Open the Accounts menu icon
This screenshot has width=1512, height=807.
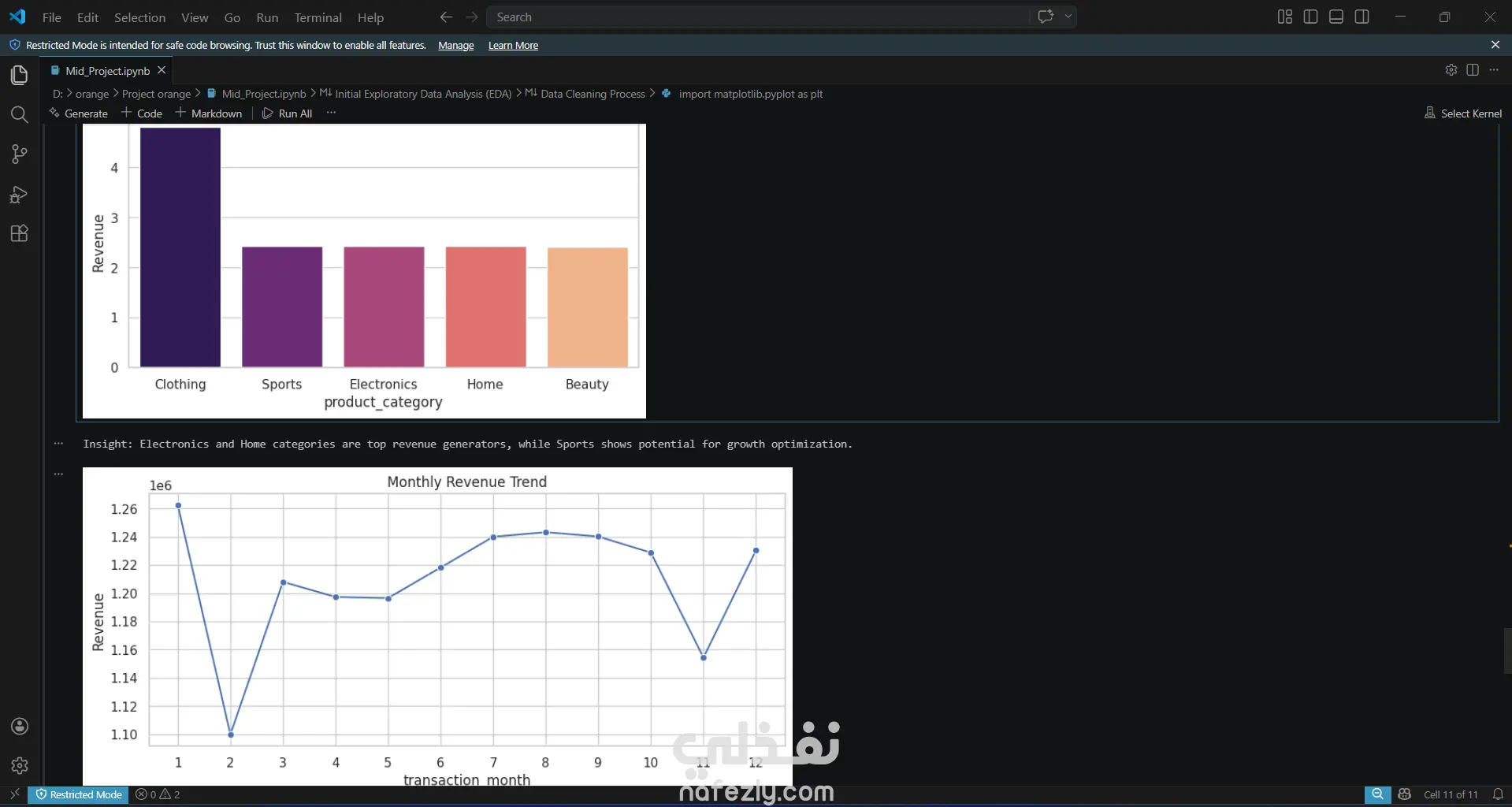pyautogui.click(x=20, y=727)
